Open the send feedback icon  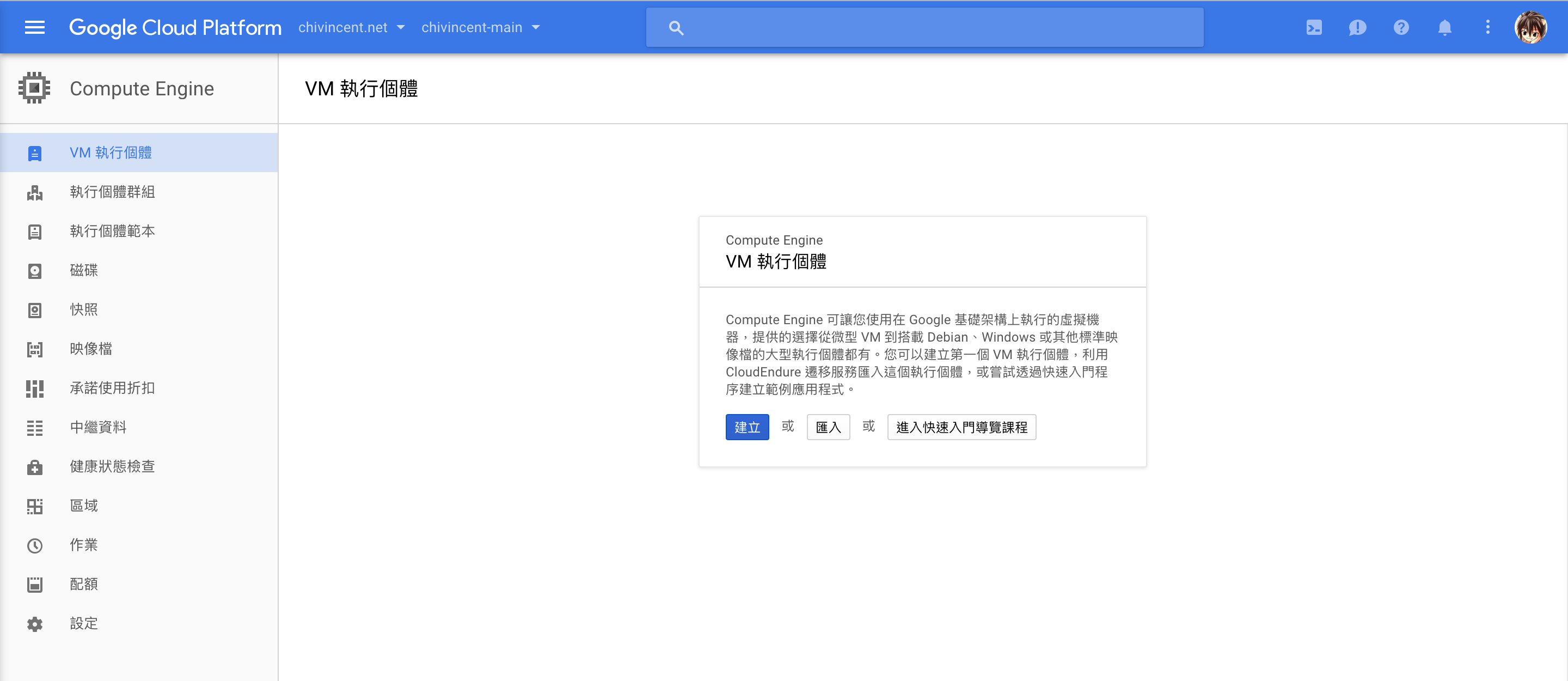1357,27
